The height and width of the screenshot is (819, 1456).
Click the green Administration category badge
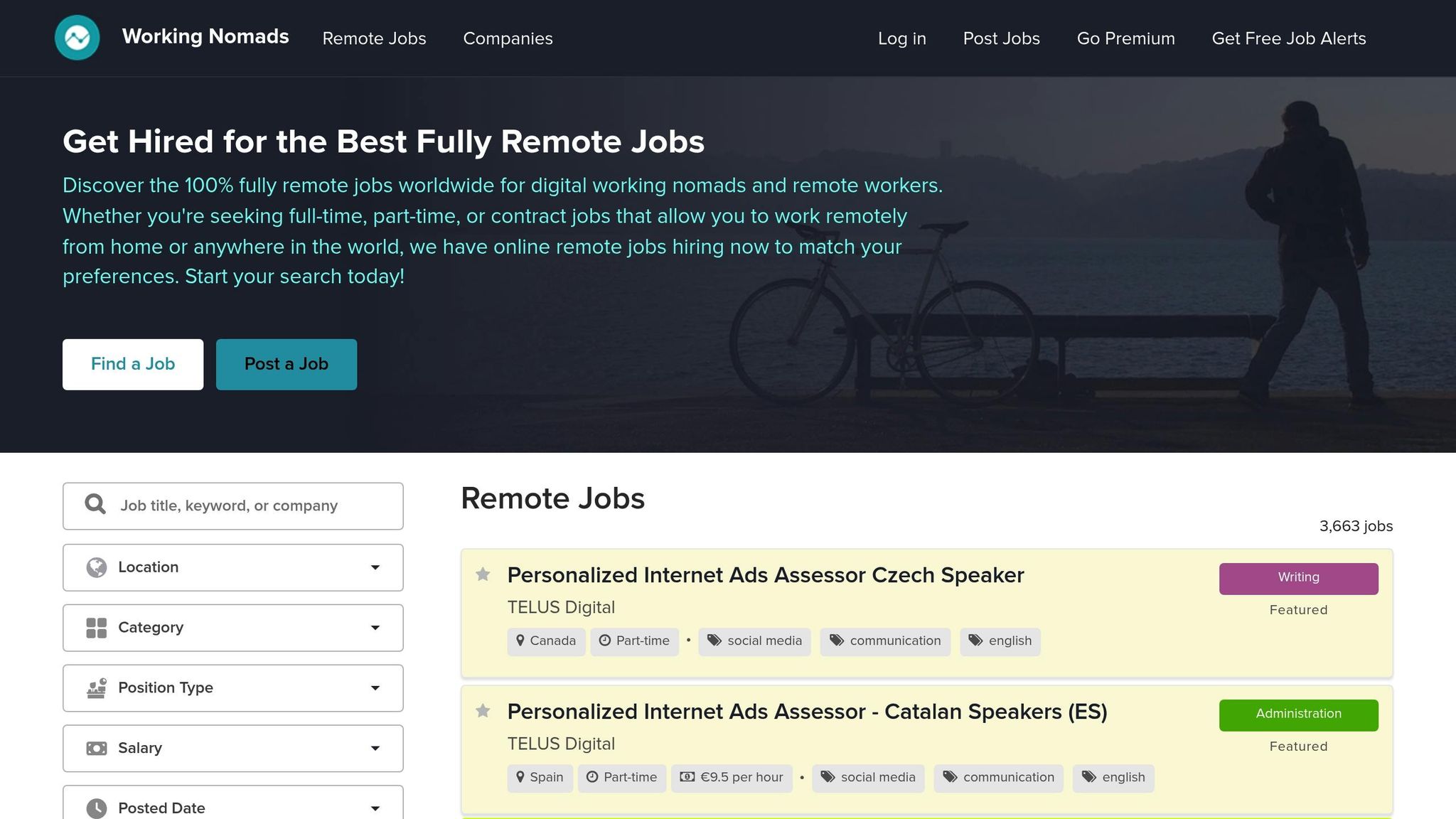tap(1298, 714)
